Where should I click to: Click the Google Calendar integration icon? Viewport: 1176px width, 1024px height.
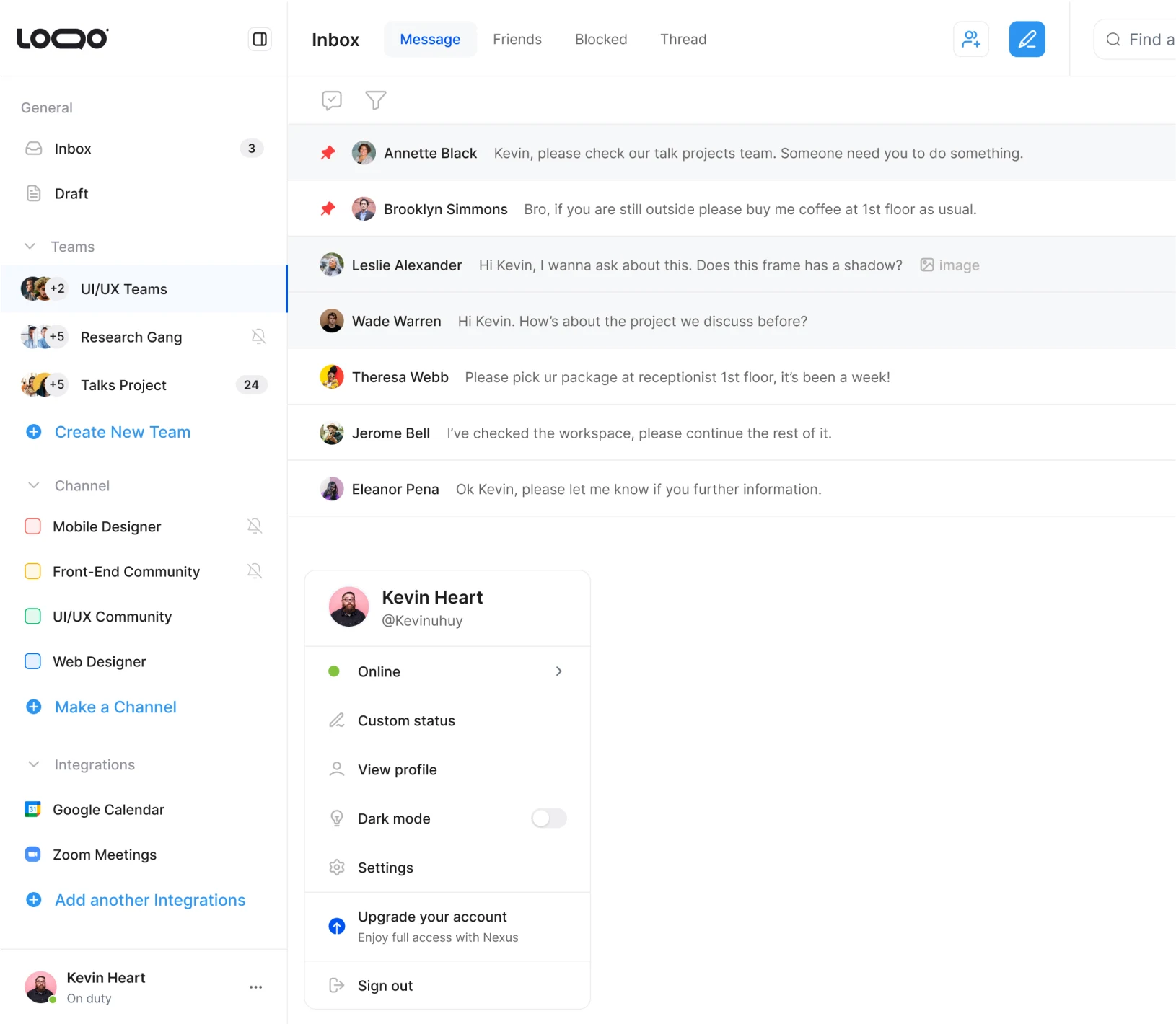[32, 810]
